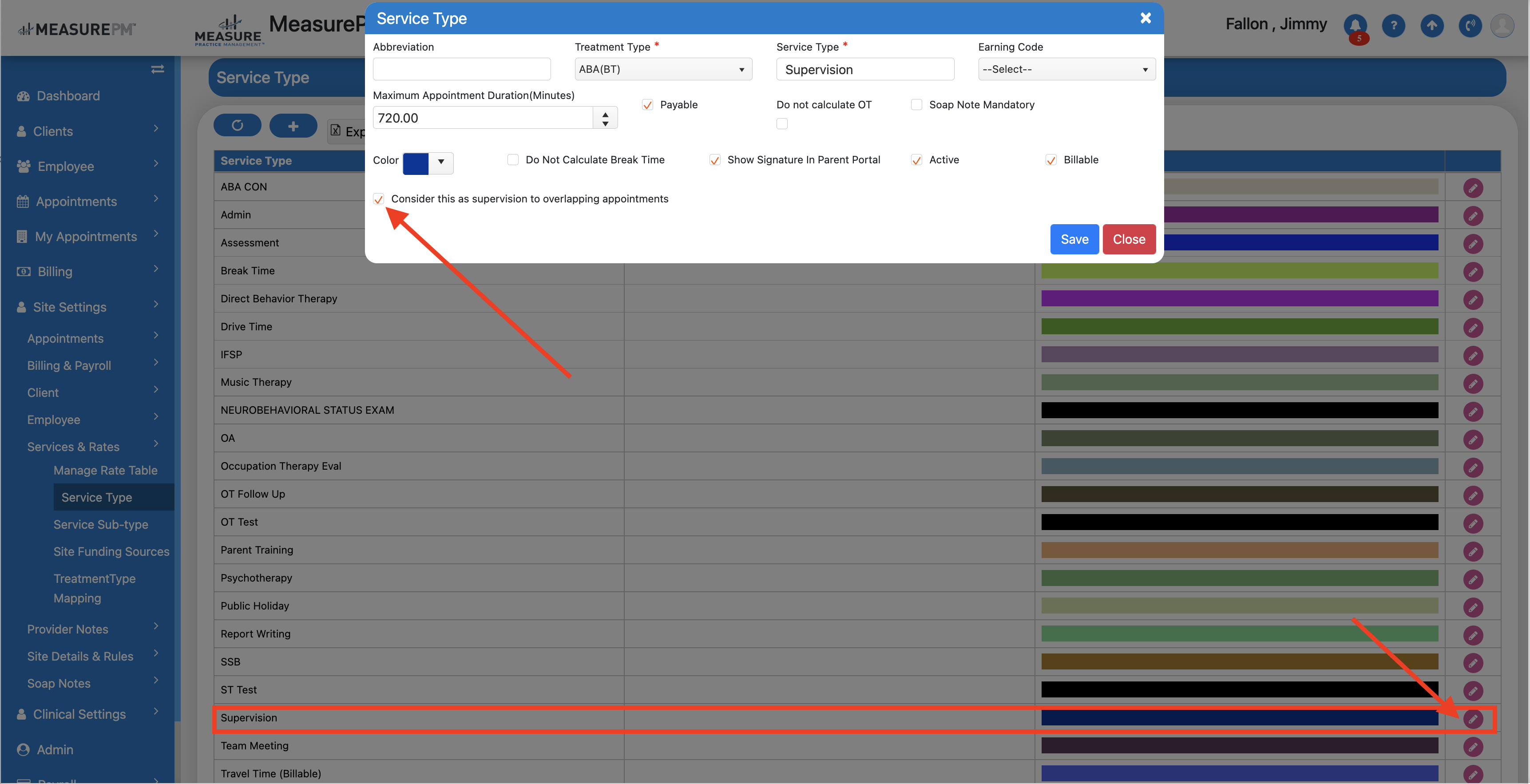Uncheck the Payable checkbox

click(x=647, y=105)
